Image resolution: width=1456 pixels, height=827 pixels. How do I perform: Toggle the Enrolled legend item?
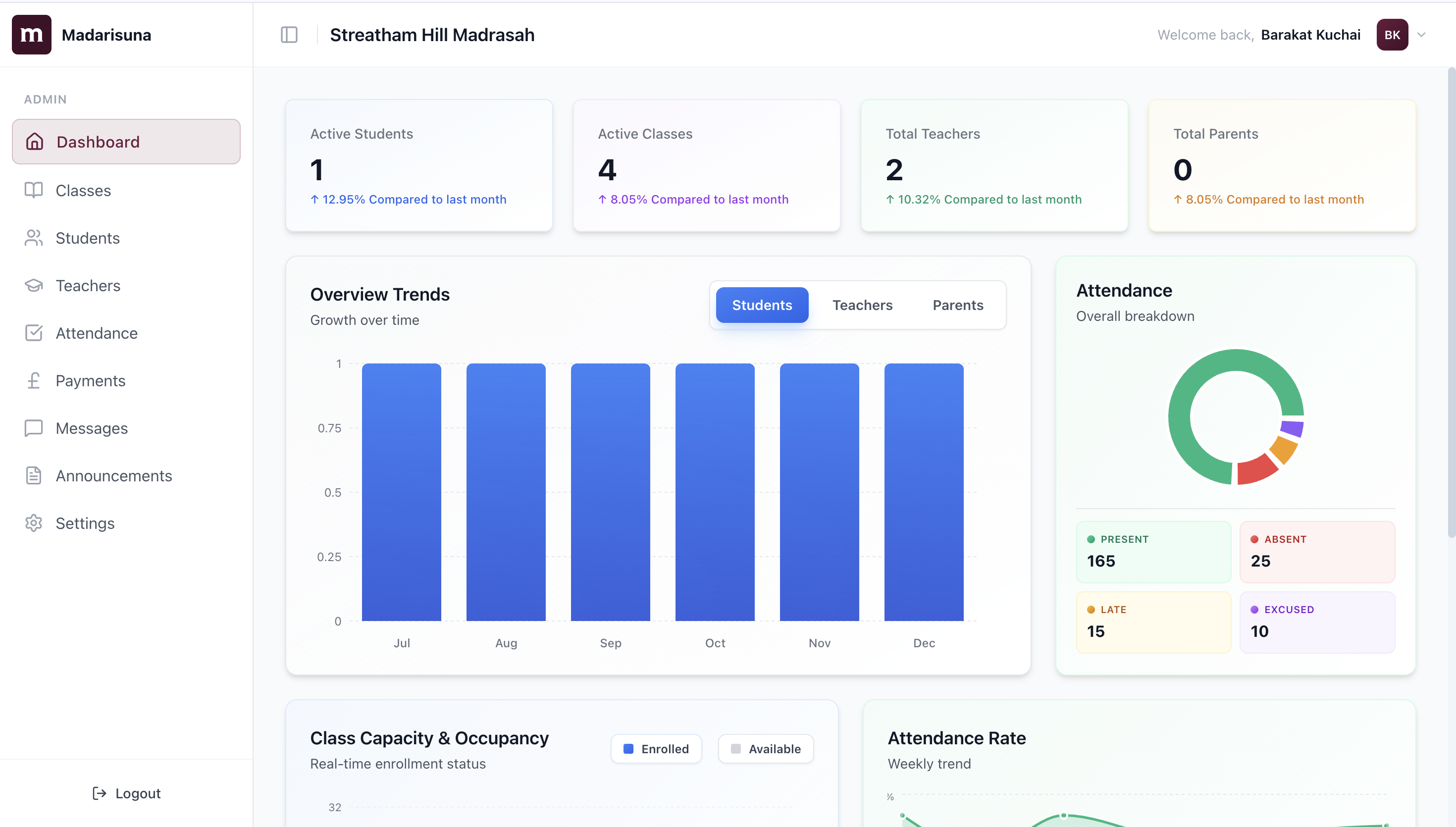(x=656, y=749)
